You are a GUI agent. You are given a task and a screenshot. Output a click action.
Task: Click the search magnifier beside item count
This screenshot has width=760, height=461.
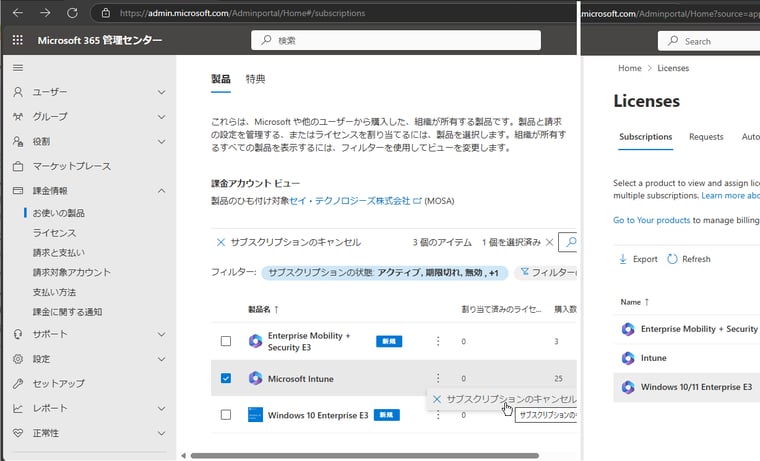click(571, 241)
